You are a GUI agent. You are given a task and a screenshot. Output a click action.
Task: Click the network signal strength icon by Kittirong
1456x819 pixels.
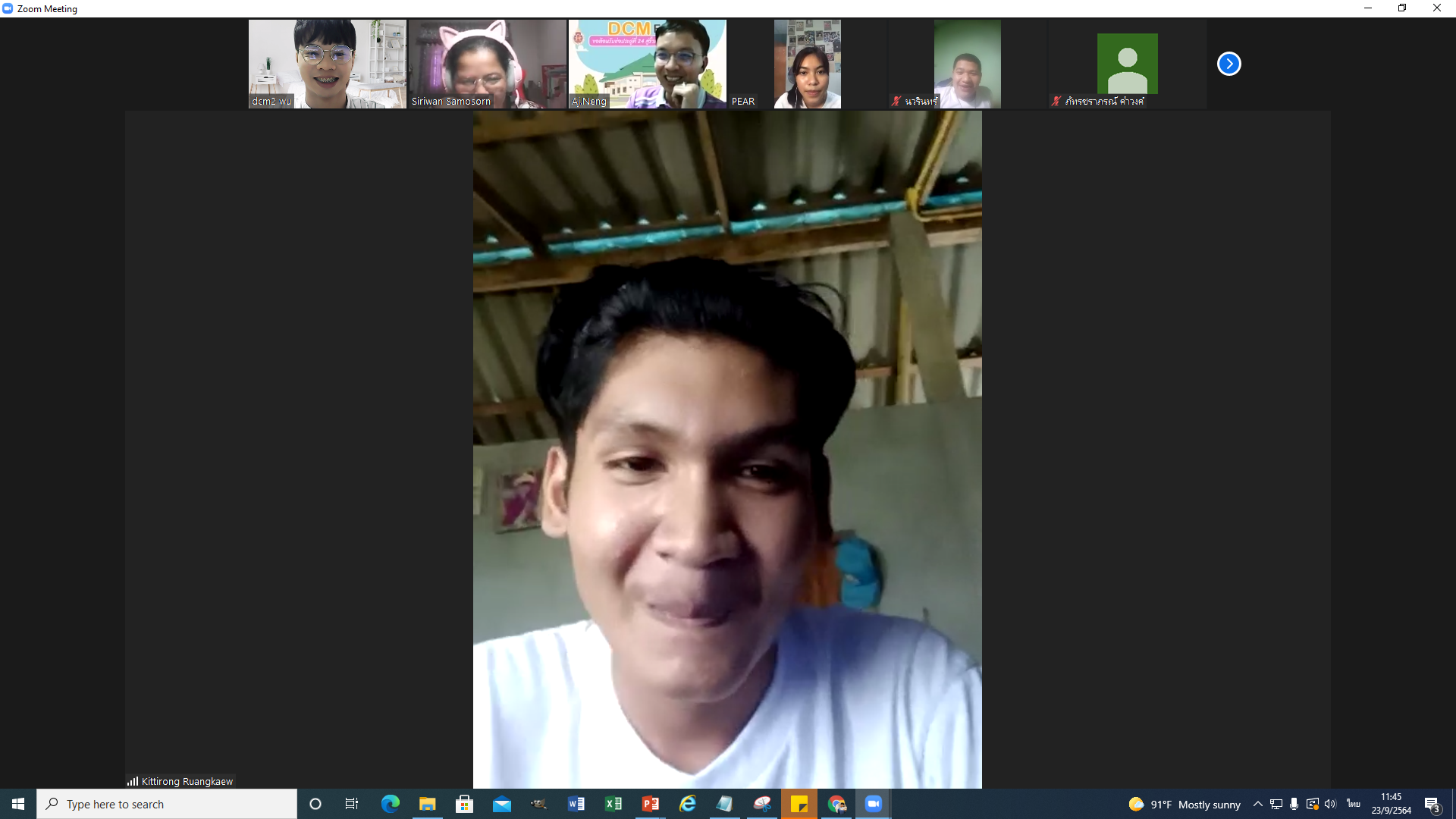point(133,781)
